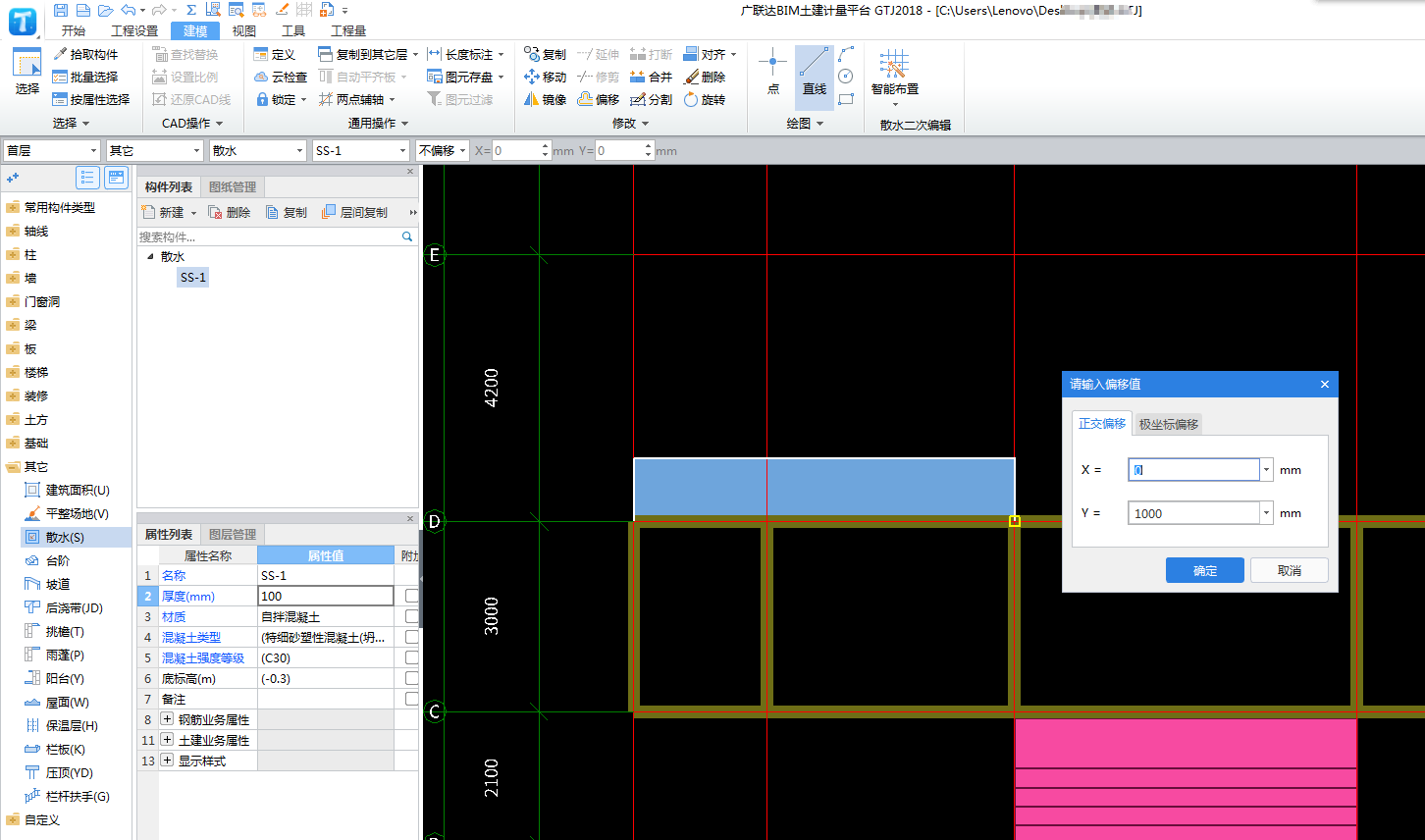This screenshot has width=1425, height=840.
Task: Switch to the 工程量 ribbon tab
Action: pyautogui.click(x=348, y=30)
